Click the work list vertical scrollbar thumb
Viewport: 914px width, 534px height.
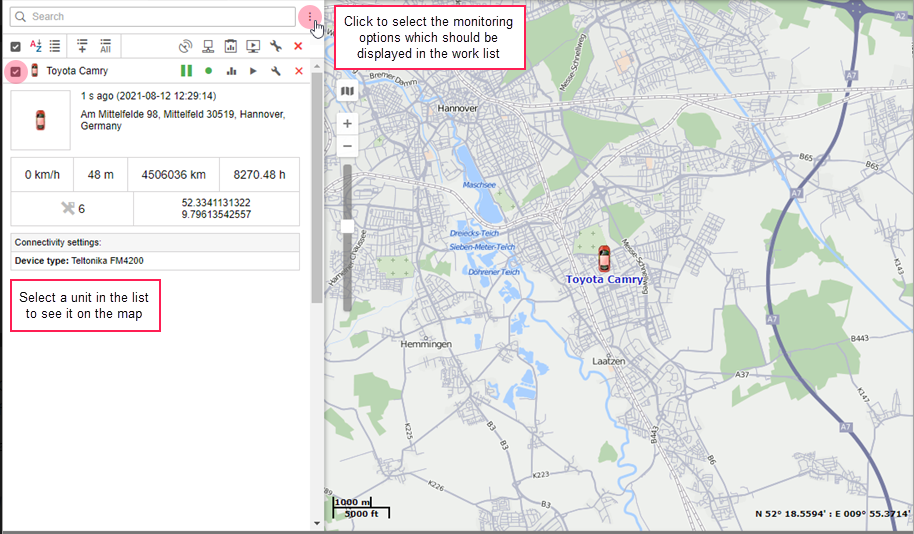[x=317, y=187]
